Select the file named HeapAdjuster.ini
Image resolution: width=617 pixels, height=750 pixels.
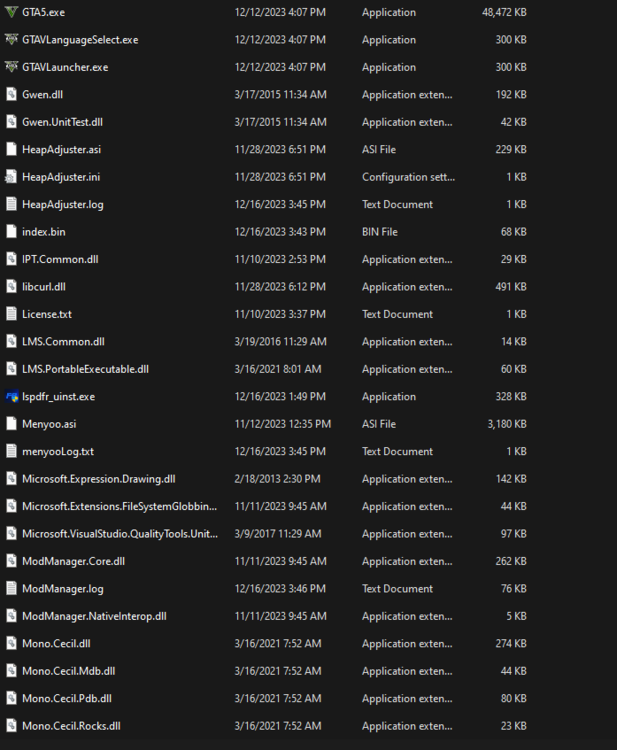tap(61, 177)
